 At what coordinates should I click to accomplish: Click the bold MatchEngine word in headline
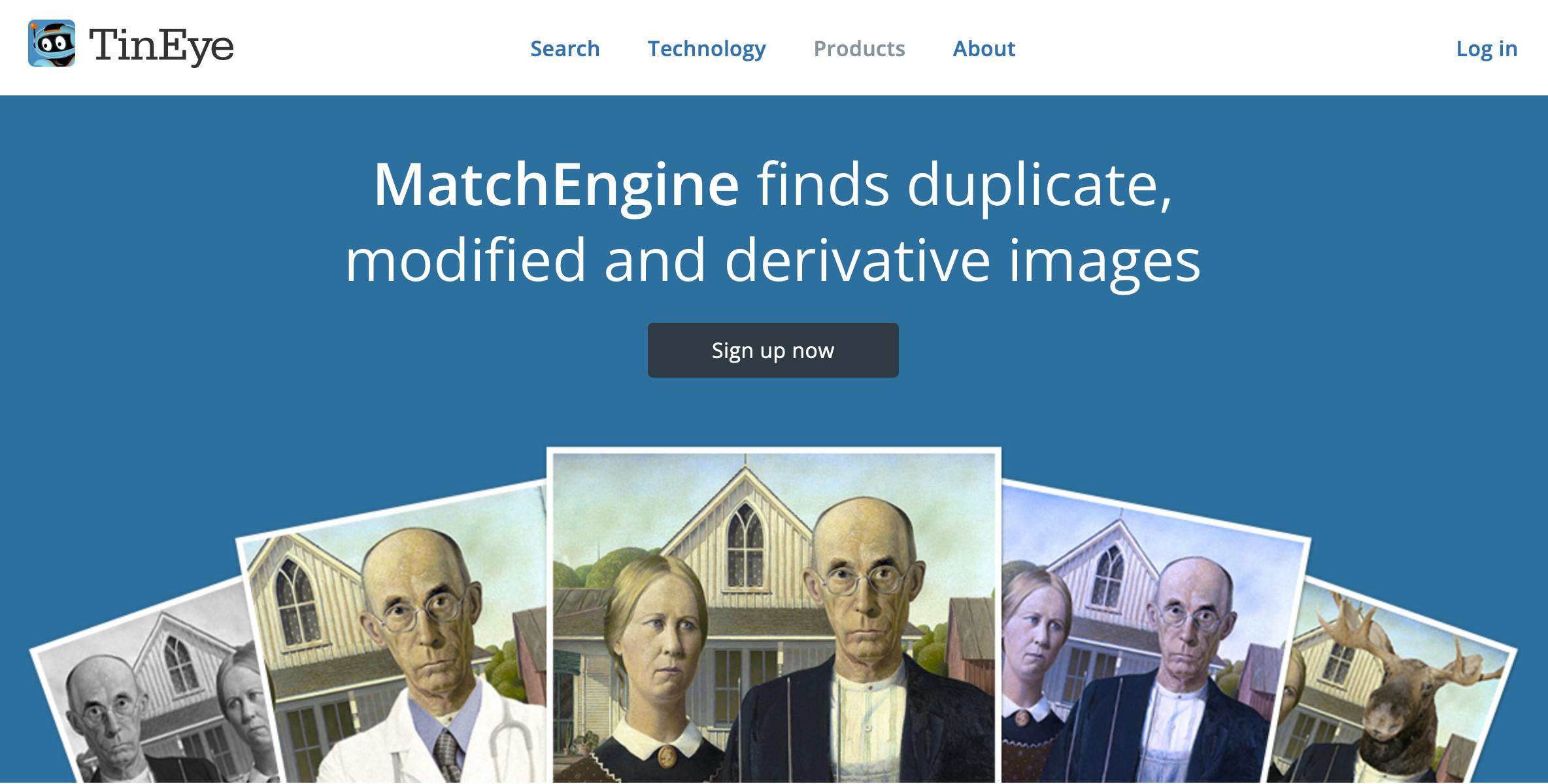(x=556, y=186)
